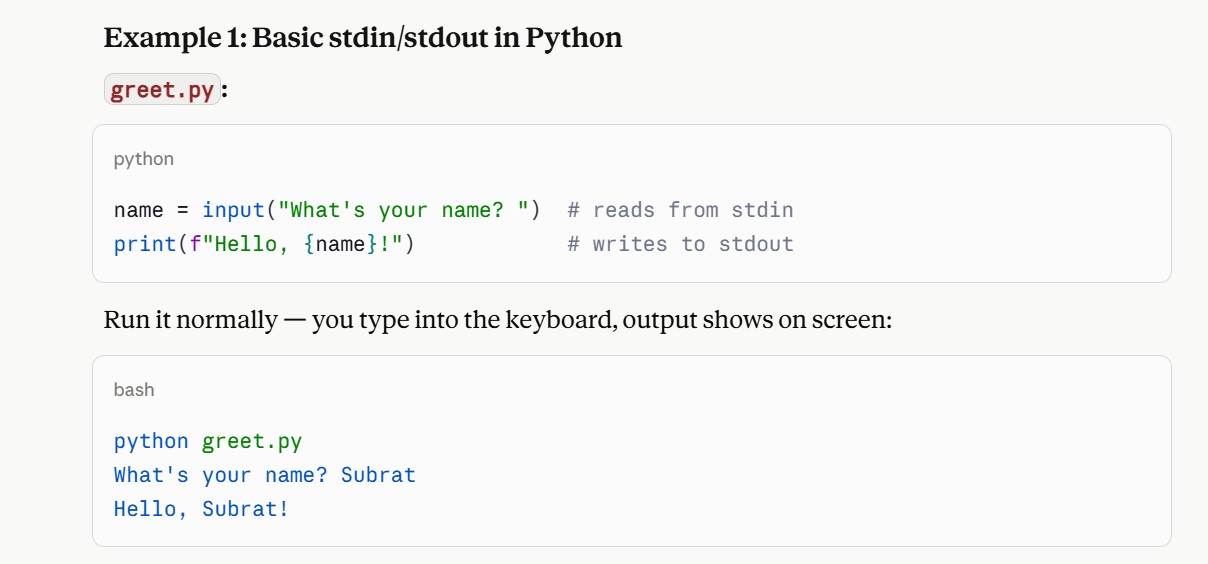
Task: Click the "bash" language label
Action: pos(134,390)
